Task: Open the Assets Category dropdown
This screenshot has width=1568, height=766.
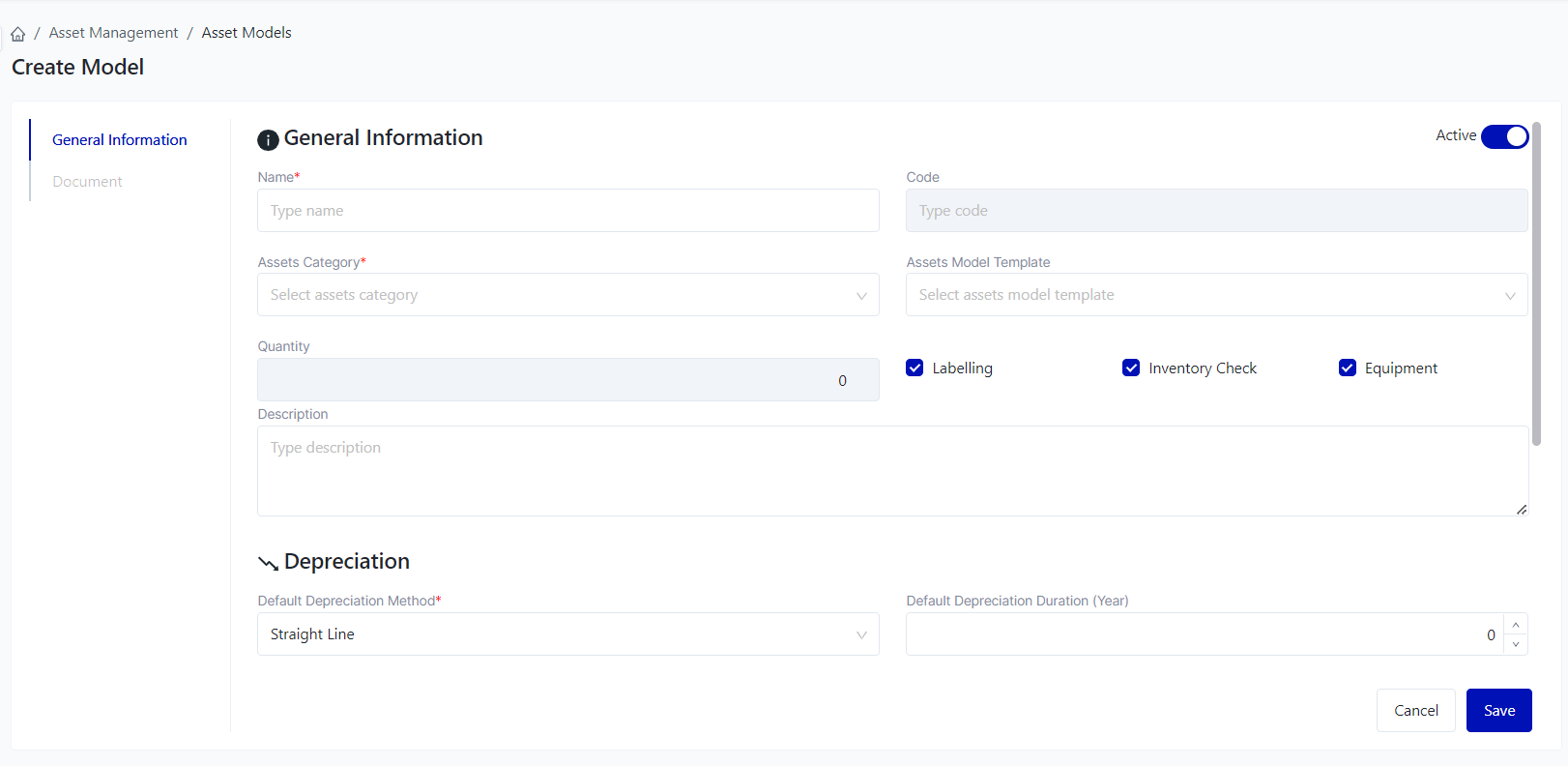Action: click(567, 295)
